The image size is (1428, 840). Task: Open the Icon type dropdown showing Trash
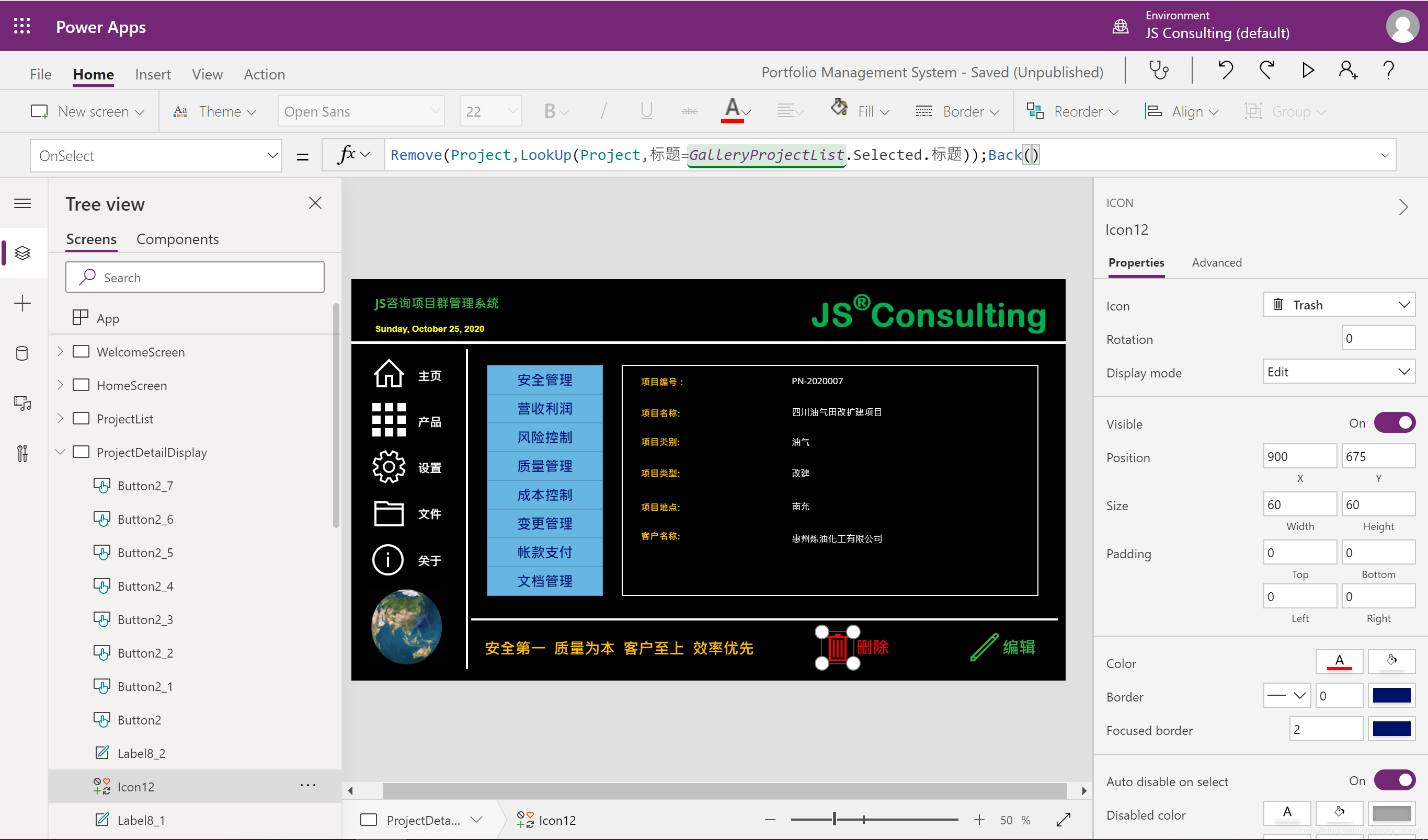click(1339, 305)
